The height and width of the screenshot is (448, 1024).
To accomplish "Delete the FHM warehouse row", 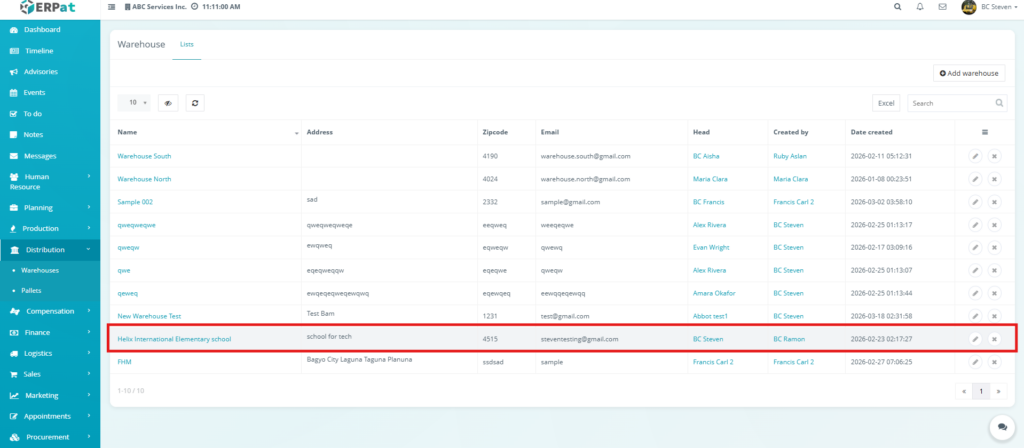I will point(994,362).
